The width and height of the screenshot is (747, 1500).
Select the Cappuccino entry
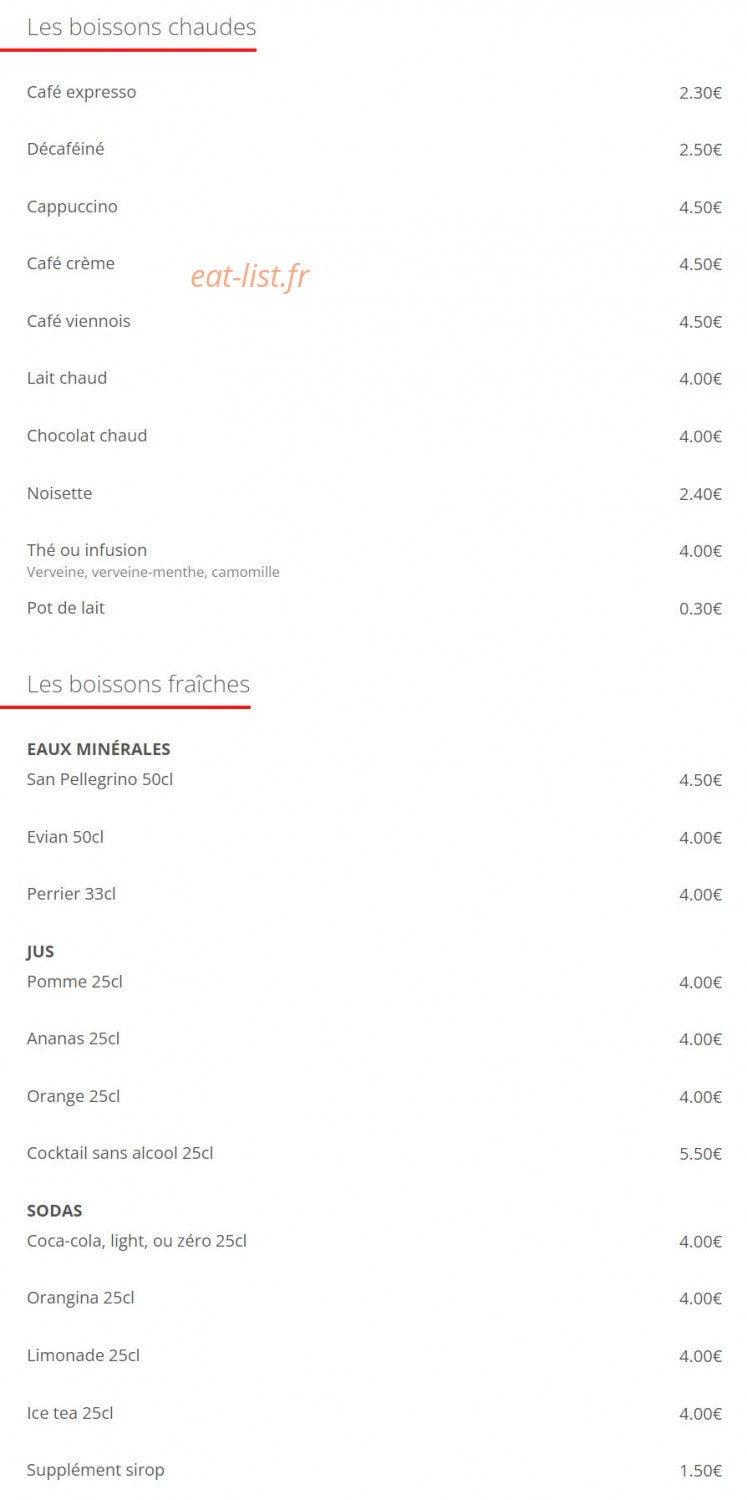[x=72, y=207]
